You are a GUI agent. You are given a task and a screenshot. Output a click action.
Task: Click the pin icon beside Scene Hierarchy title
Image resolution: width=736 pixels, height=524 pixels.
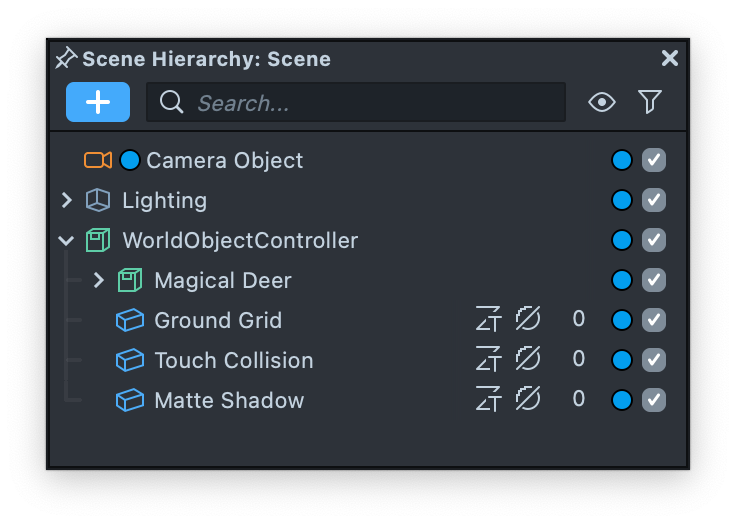(66, 58)
